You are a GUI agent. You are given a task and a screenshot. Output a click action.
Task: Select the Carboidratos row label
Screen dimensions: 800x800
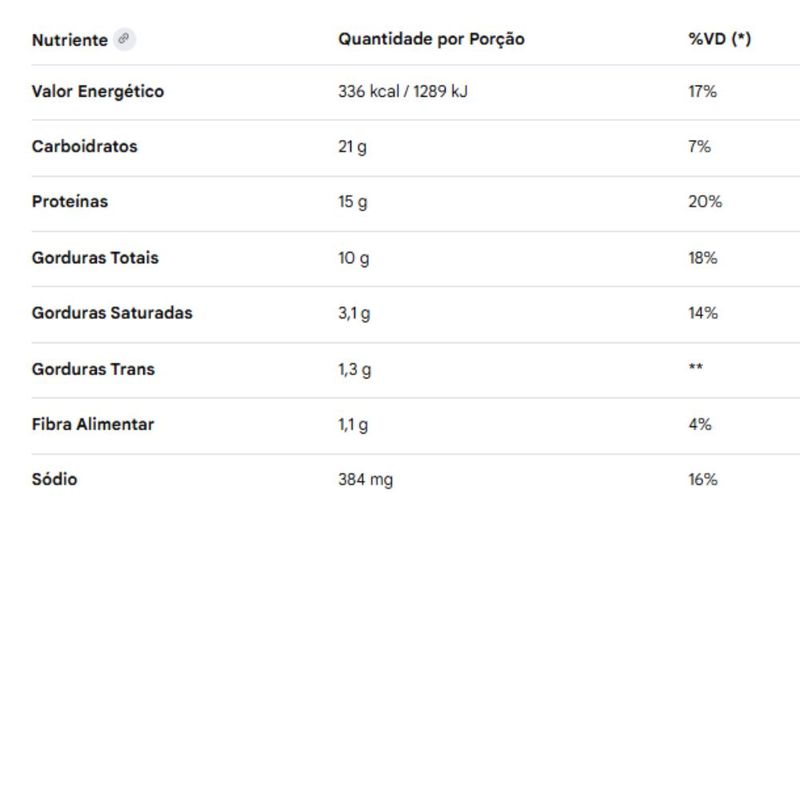tap(84, 146)
